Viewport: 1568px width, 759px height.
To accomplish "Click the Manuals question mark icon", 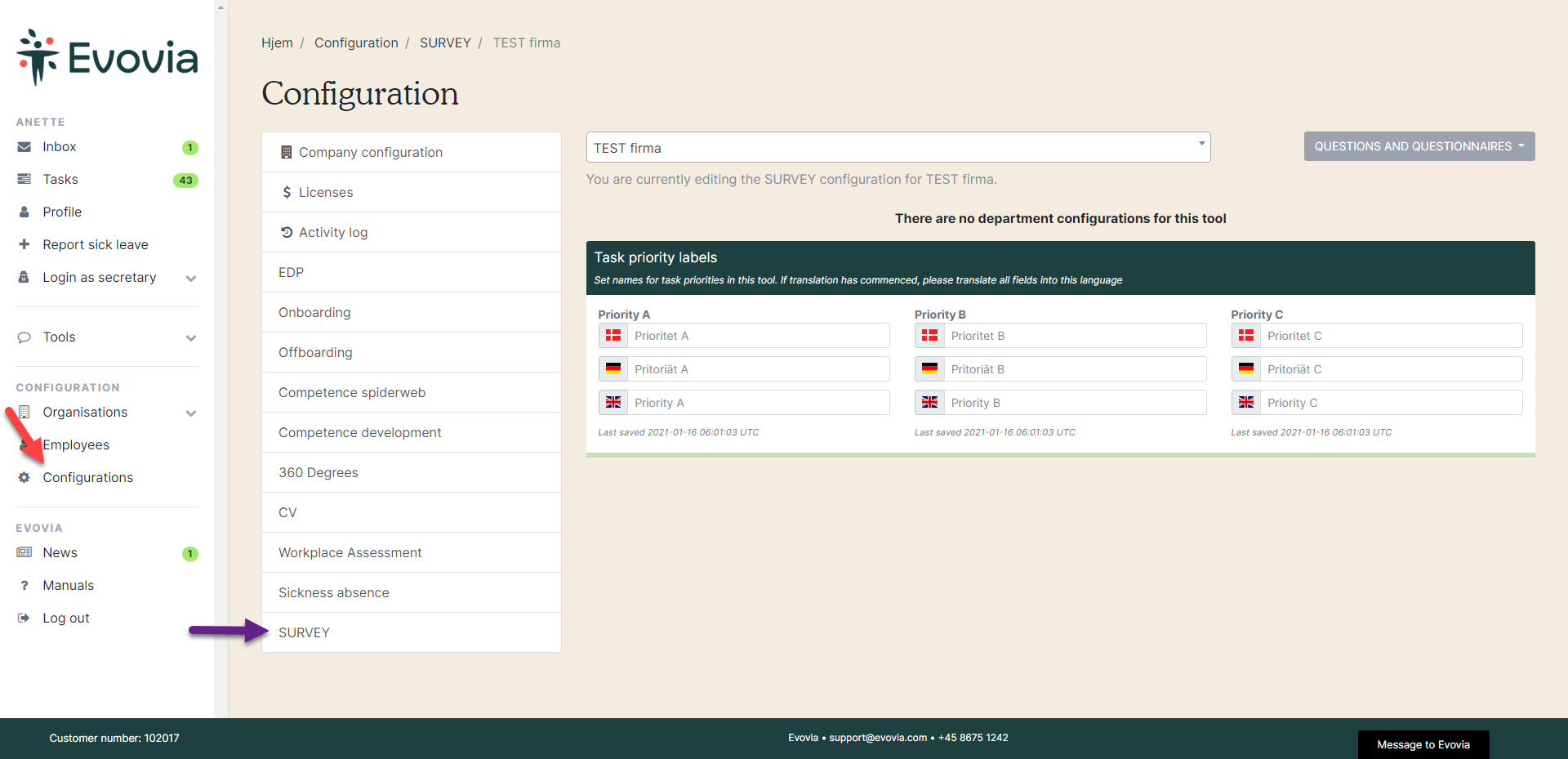I will 24,585.
